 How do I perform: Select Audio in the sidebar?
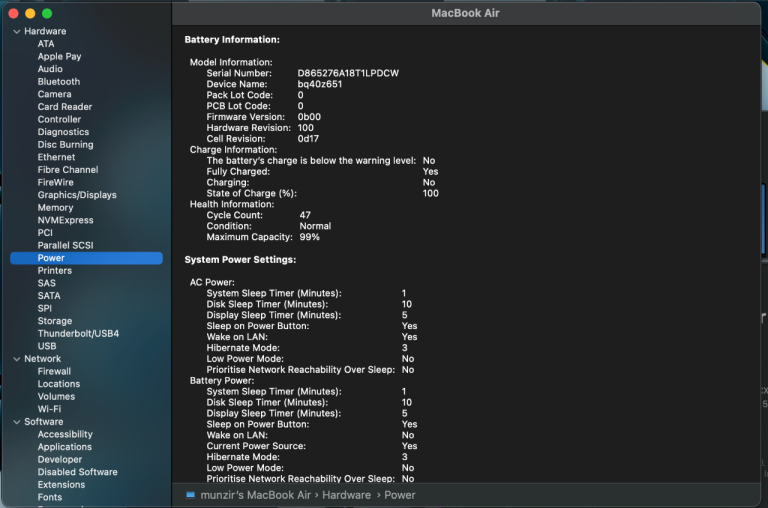tap(50, 69)
